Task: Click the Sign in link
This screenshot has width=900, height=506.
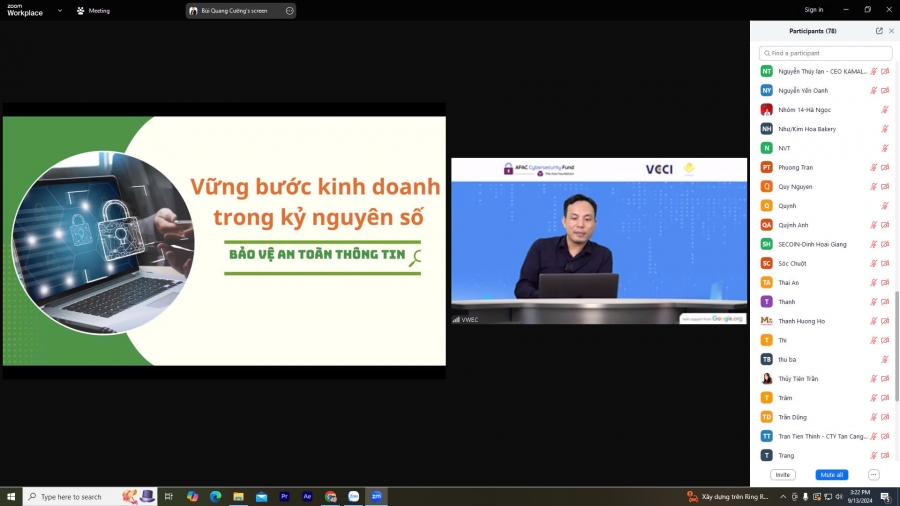Action: (x=814, y=10)
